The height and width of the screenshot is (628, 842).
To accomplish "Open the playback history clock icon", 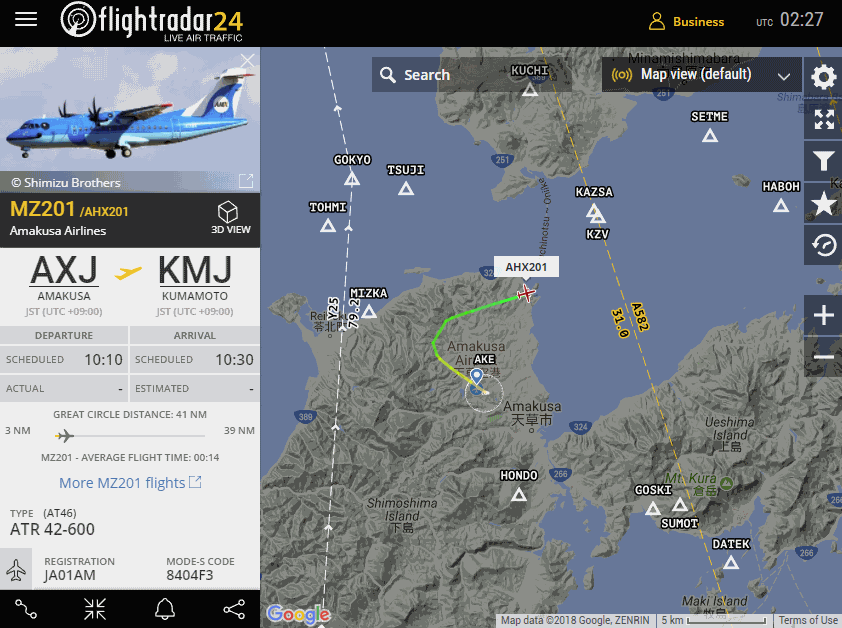I will [x=823, y=245].
